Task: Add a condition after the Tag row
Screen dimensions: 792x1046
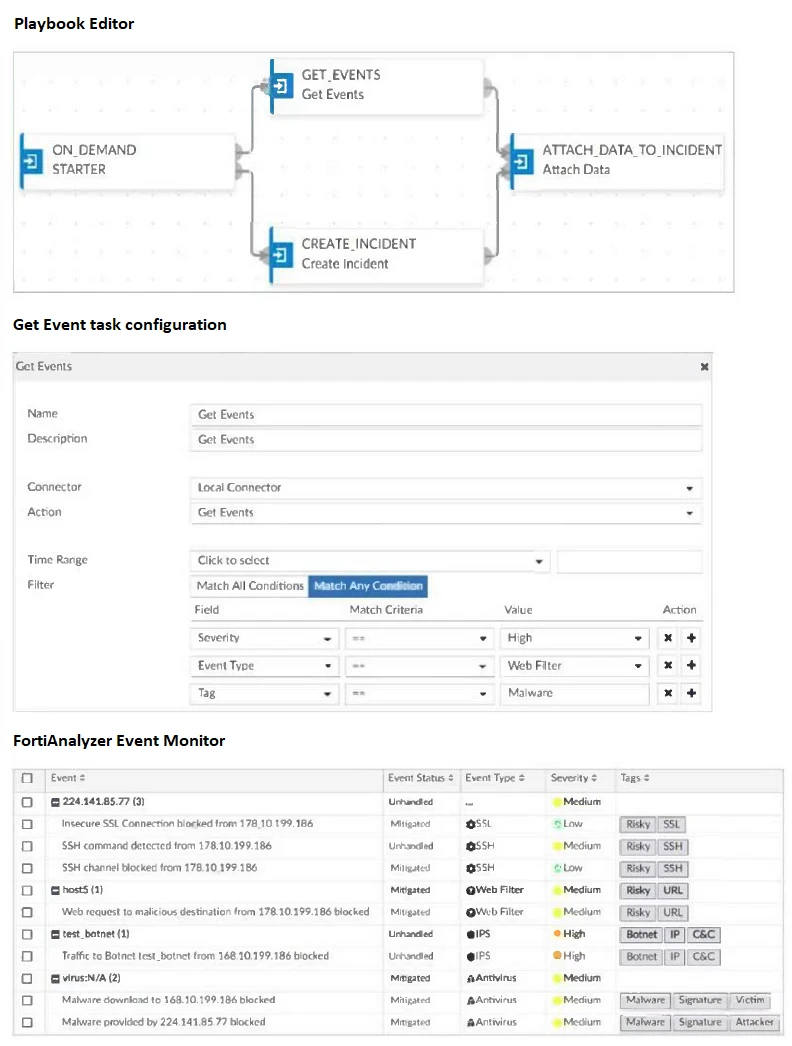Action: [691, 693]
